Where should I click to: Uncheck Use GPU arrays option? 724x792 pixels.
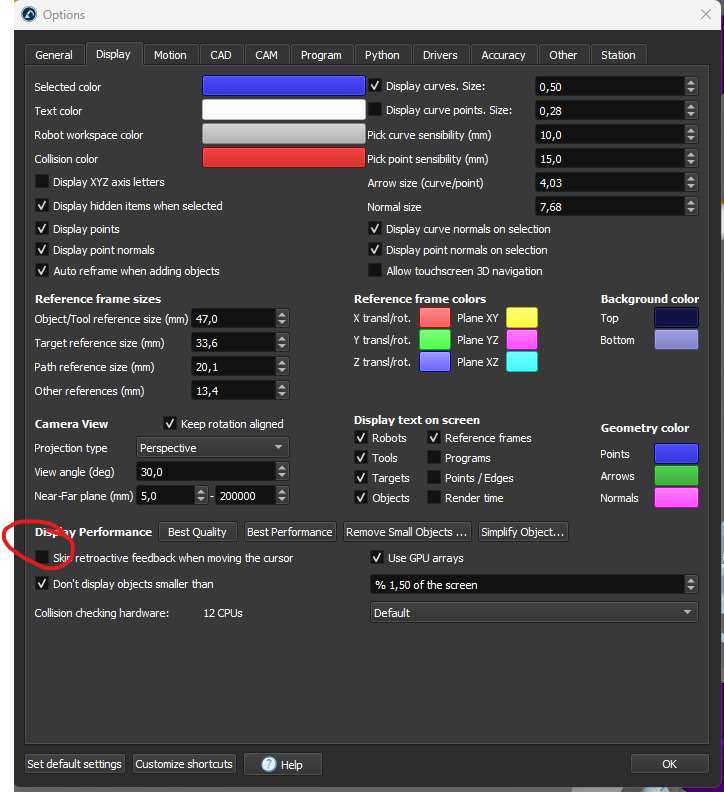(x=376, y=558)
